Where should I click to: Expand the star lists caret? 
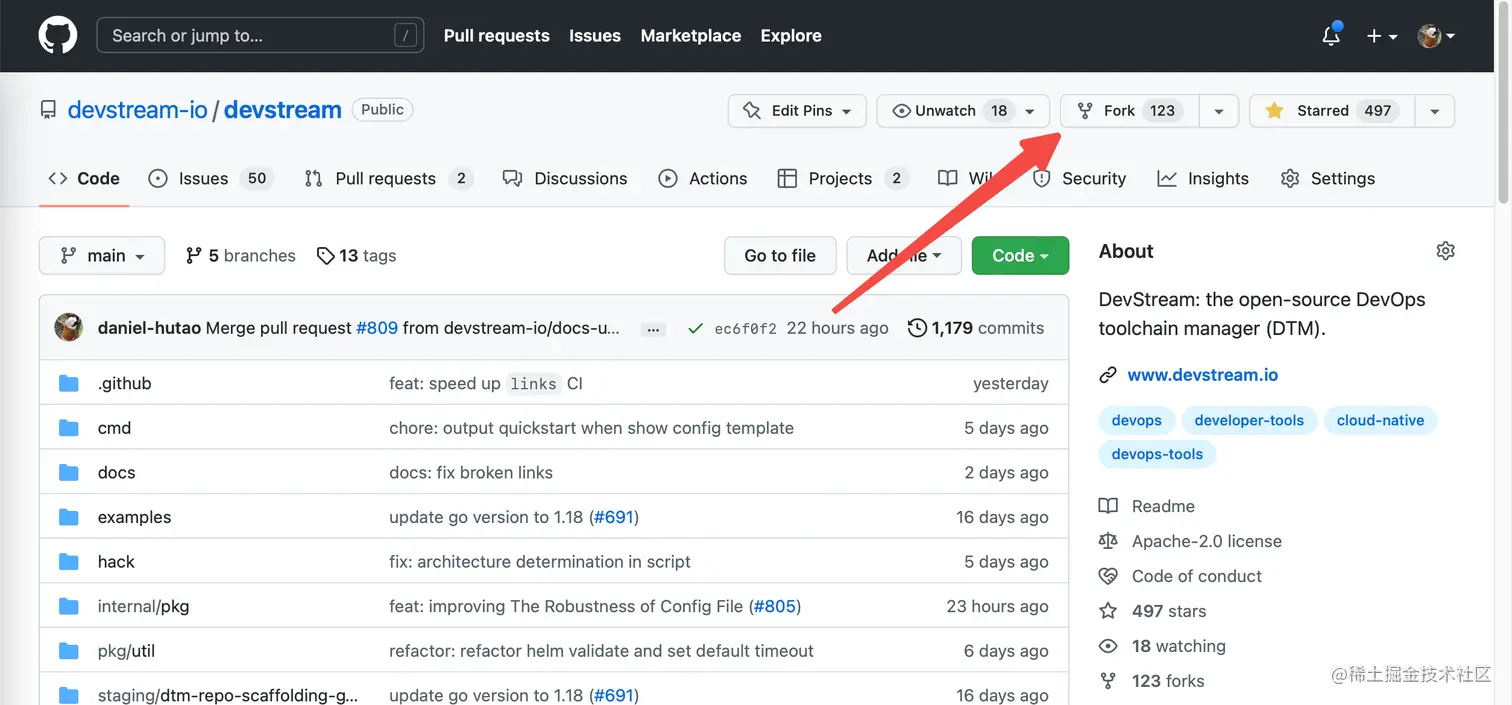click(1435, 111)
